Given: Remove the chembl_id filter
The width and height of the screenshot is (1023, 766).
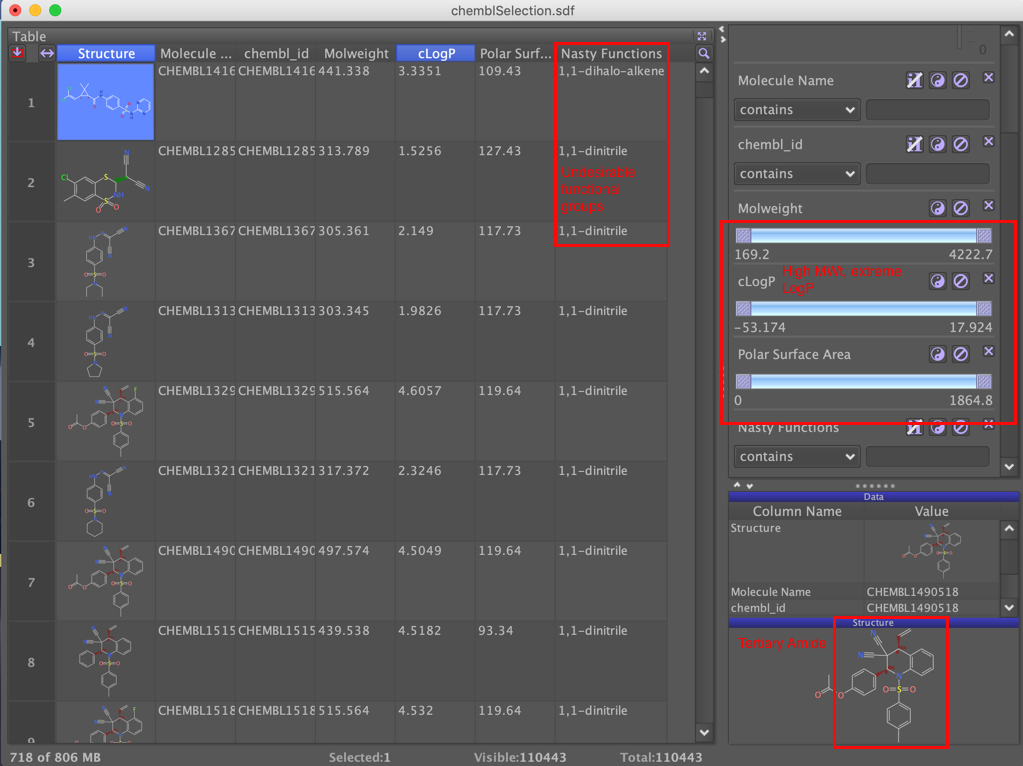Looking at the screenshot, I should [x=988, y=142].
